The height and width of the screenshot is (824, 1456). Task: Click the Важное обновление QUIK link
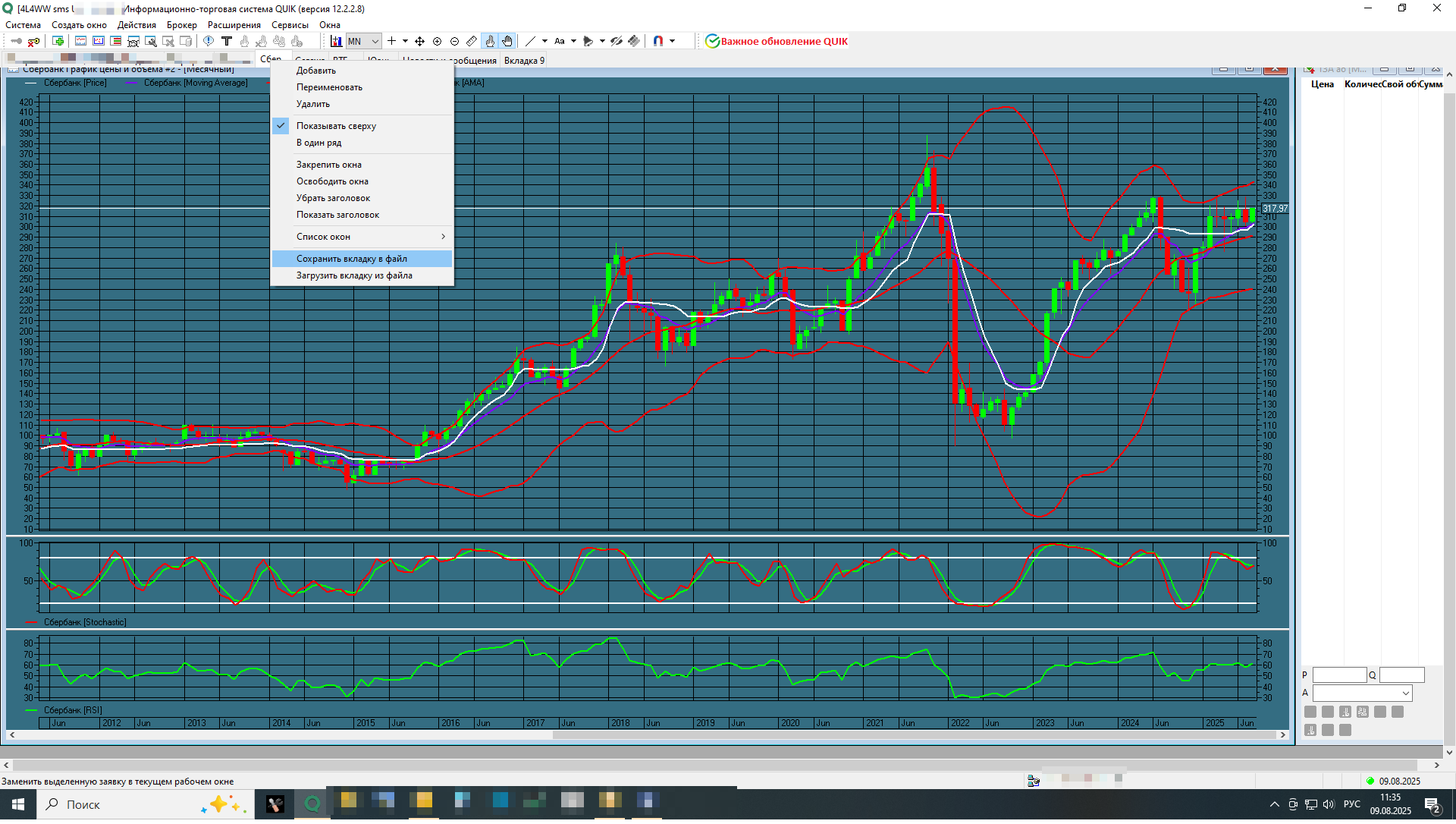pyautogui.click(x=783, y=42)
